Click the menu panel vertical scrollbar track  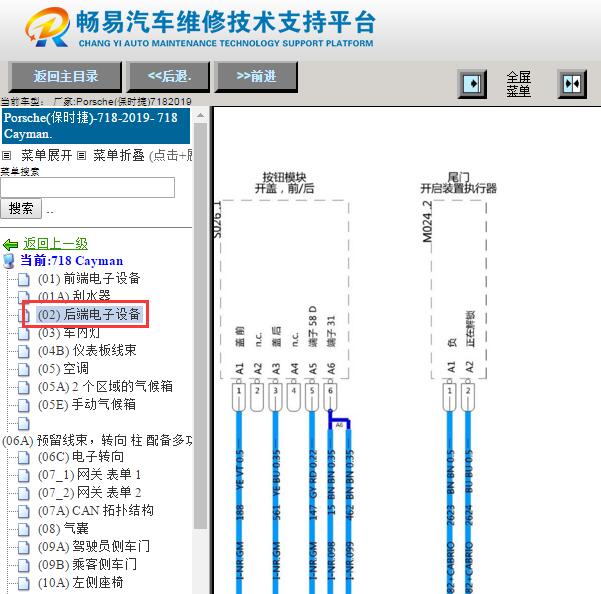coord(200,326)
